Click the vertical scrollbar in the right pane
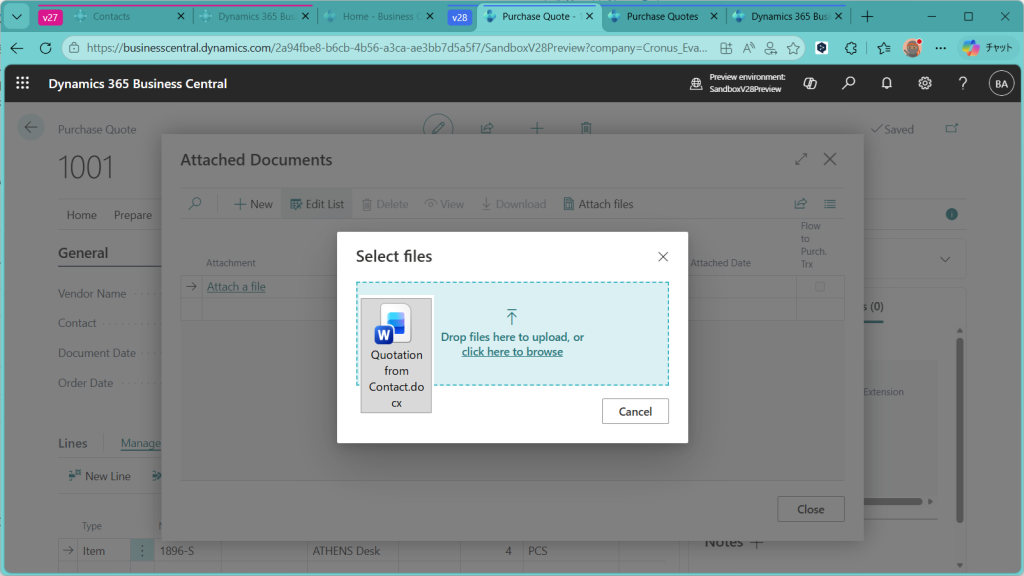 tap(959, 420)
